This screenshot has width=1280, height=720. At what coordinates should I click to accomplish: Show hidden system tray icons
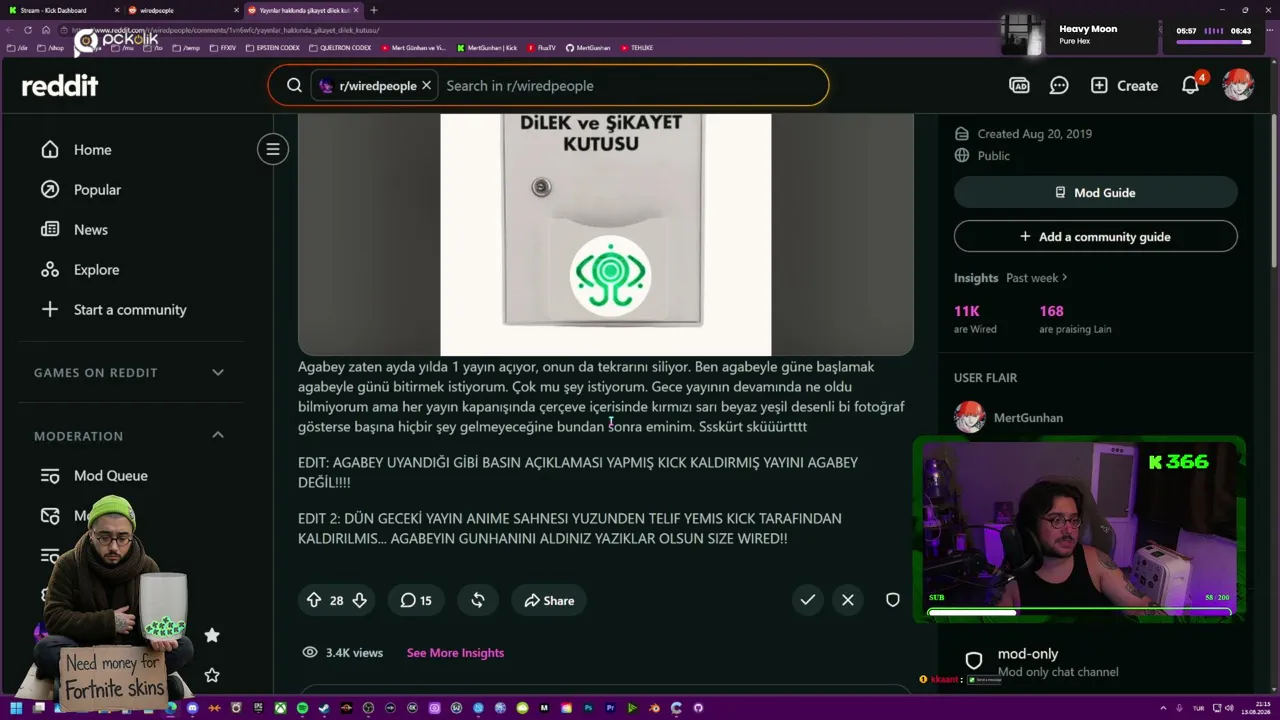point(1165,708)
